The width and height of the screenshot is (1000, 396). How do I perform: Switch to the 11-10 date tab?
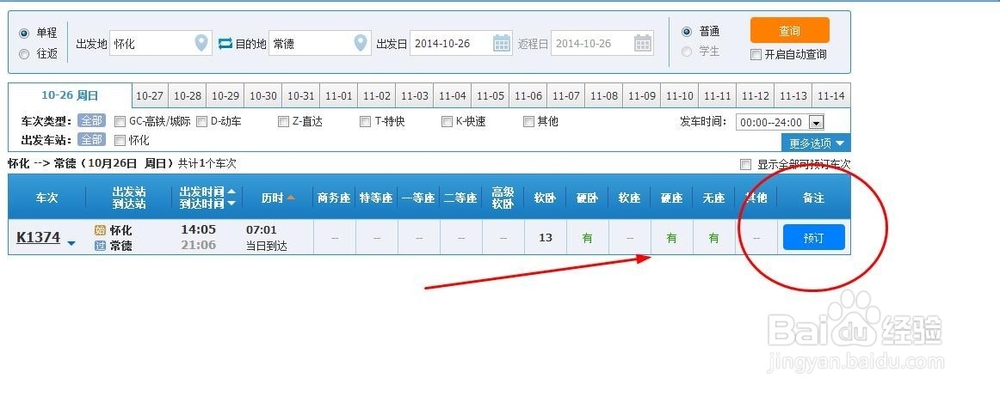click(x=679, y=96)
